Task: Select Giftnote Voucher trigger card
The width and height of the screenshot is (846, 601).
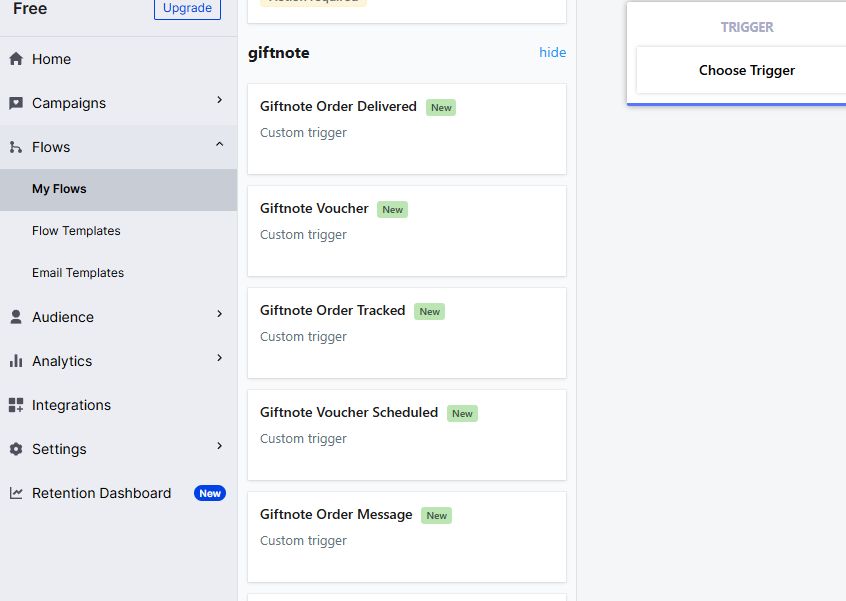Action: pyautogui.click(x=407, y=231)
